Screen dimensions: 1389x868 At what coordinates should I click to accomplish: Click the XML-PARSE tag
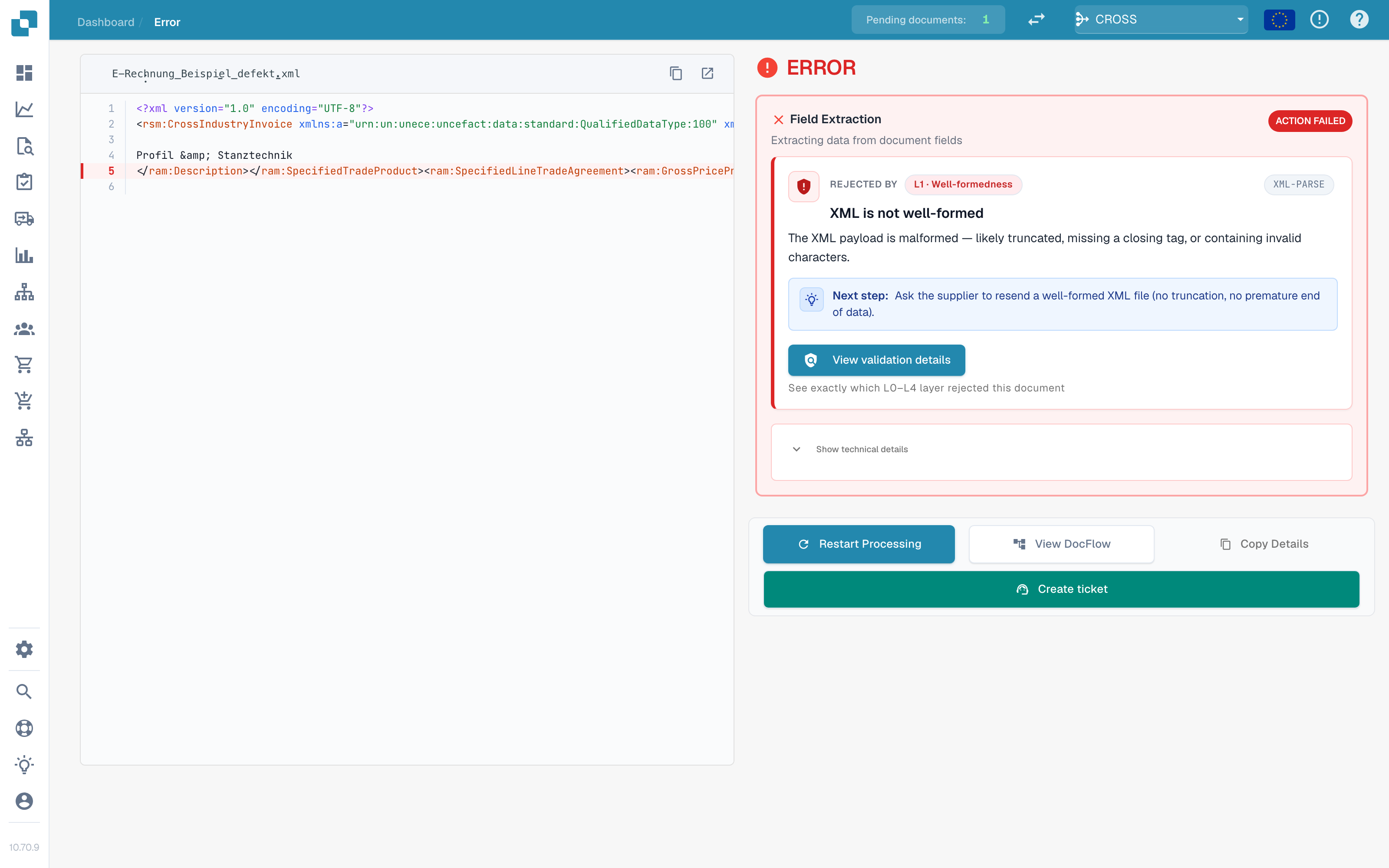pos(1298,184)
